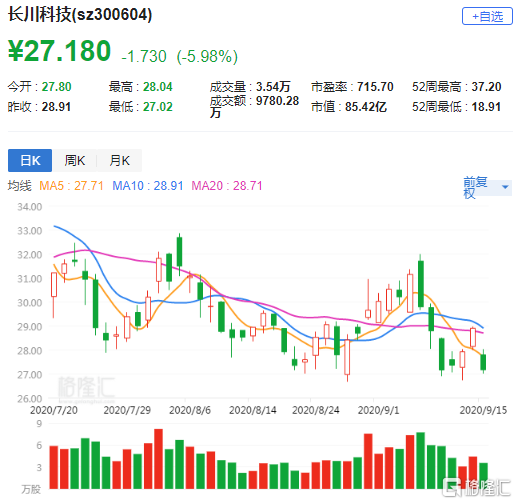The height and width of the screenshot is (504, 517).
Task: Click the 2020/9/1 date axis label
Action: (378, 410)
